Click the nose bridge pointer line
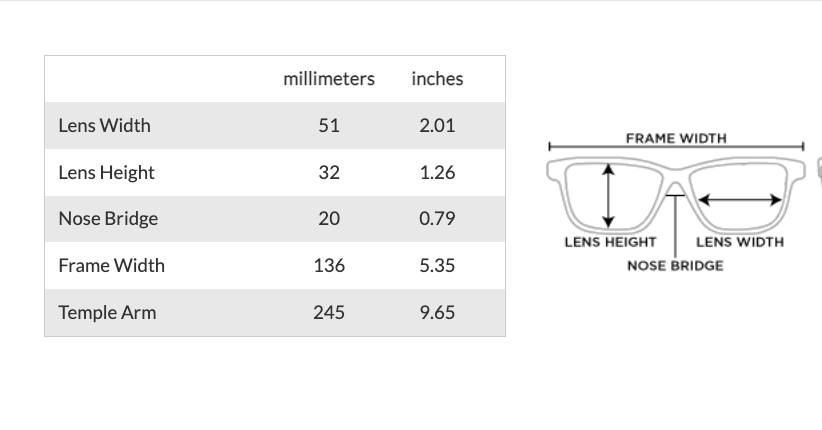 click(676, 225)
